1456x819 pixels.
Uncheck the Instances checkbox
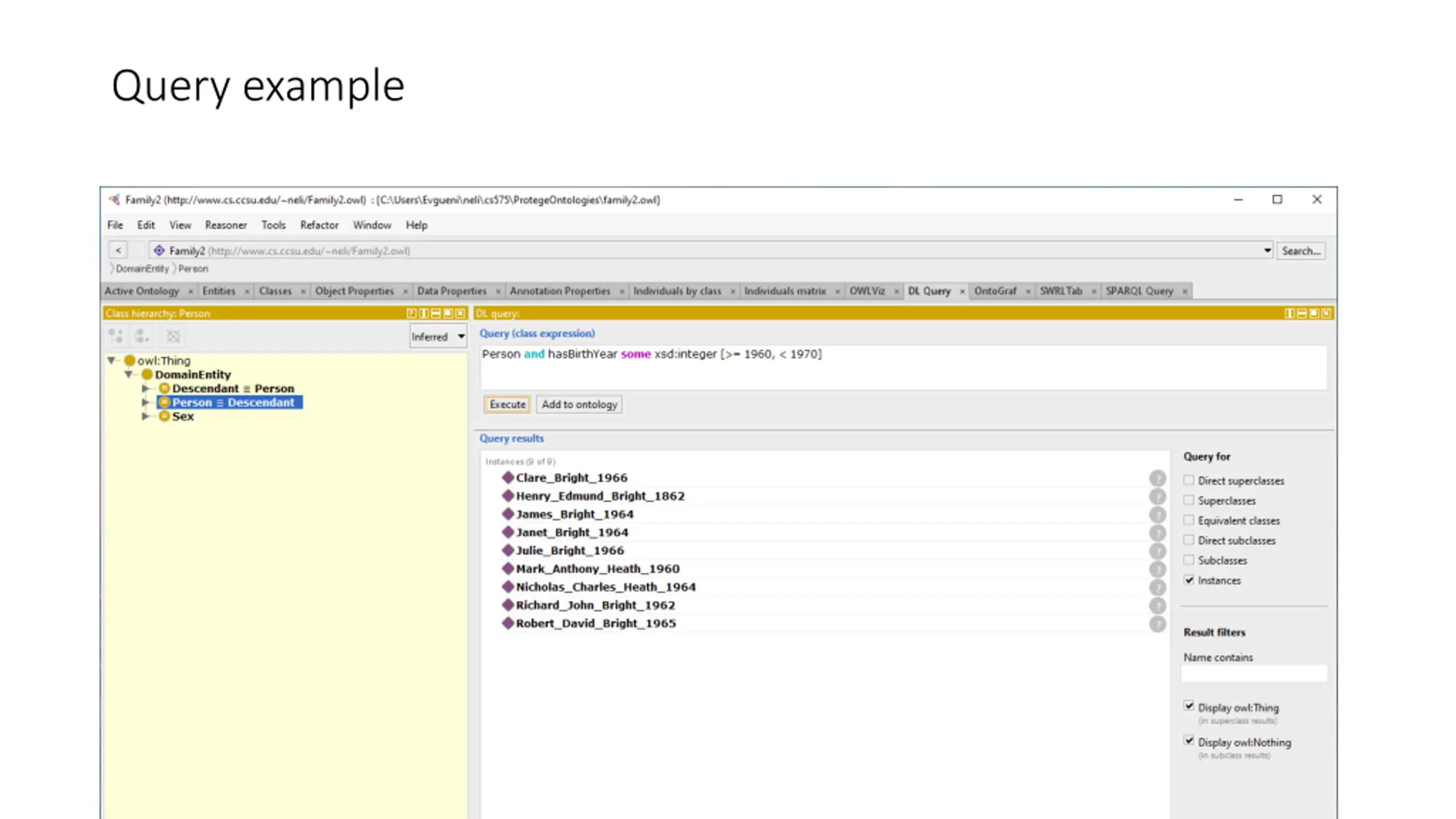click(x=1189, y=580)
